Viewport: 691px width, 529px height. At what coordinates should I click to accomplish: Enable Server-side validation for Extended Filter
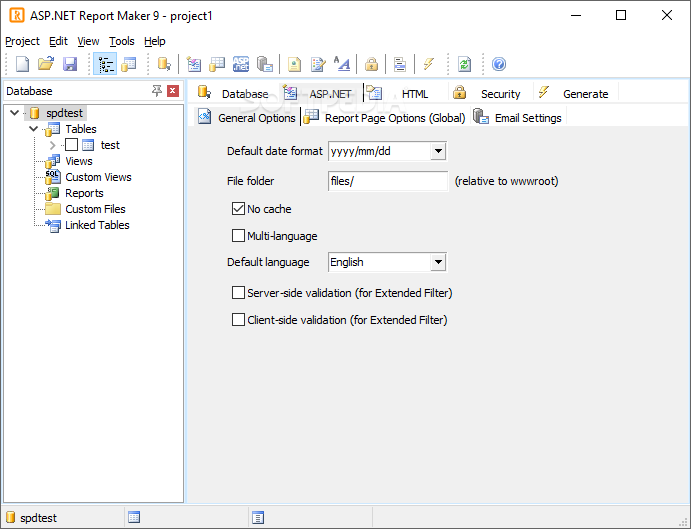click(x=238, y=293)
